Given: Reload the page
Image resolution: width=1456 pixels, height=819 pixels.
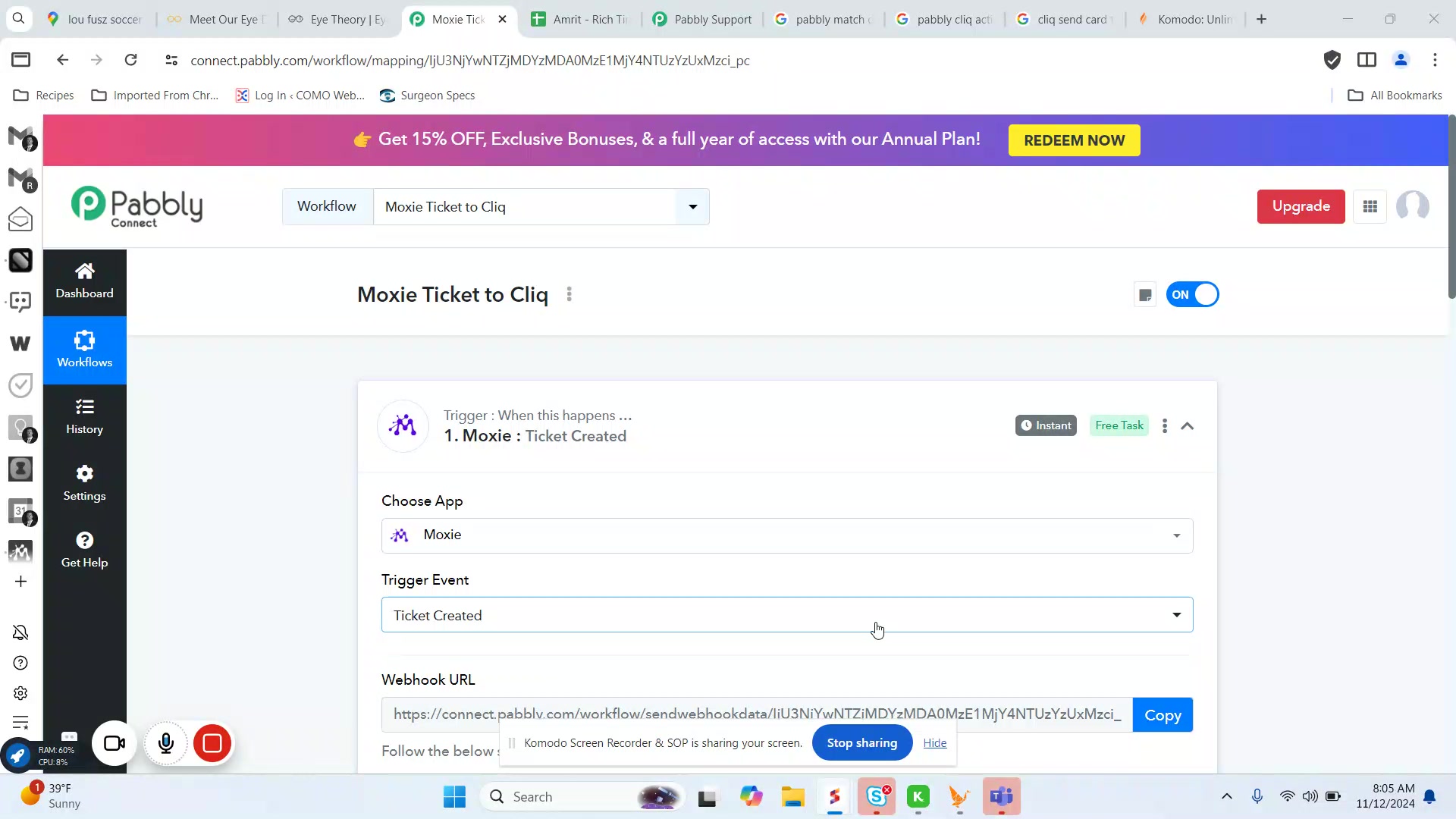Looking at the screenshot, I should tap(130, 60).
